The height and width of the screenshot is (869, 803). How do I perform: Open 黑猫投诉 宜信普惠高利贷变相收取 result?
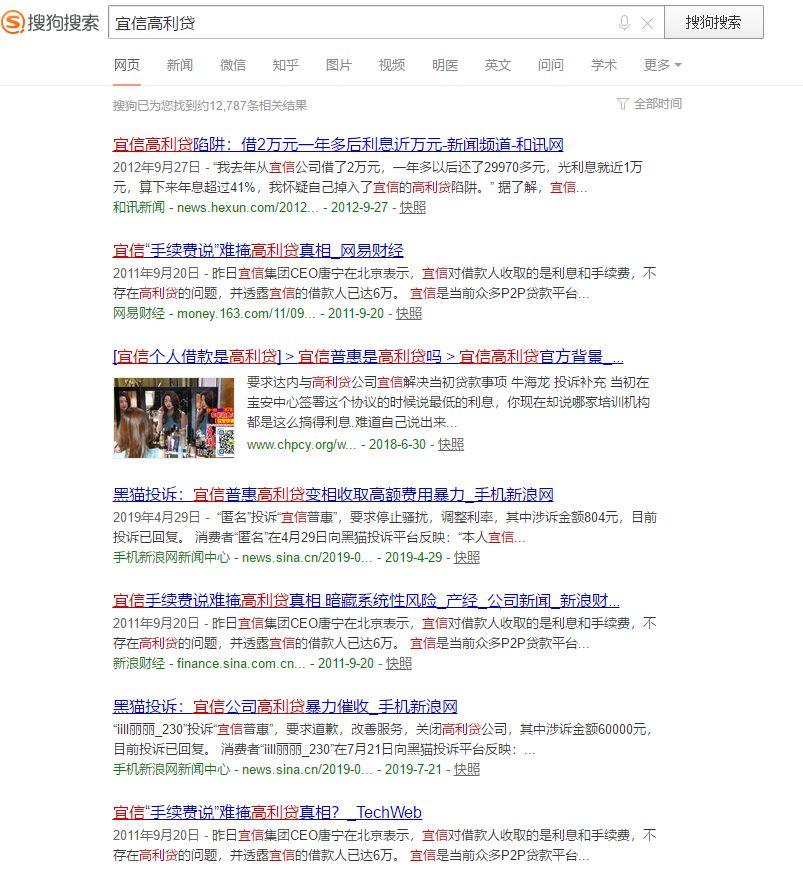pyautogui.click(x=333, y=494)
